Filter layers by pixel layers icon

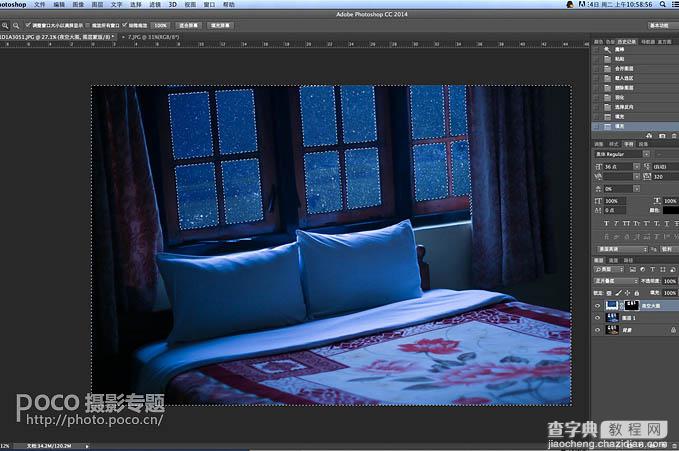coord(633,269)
